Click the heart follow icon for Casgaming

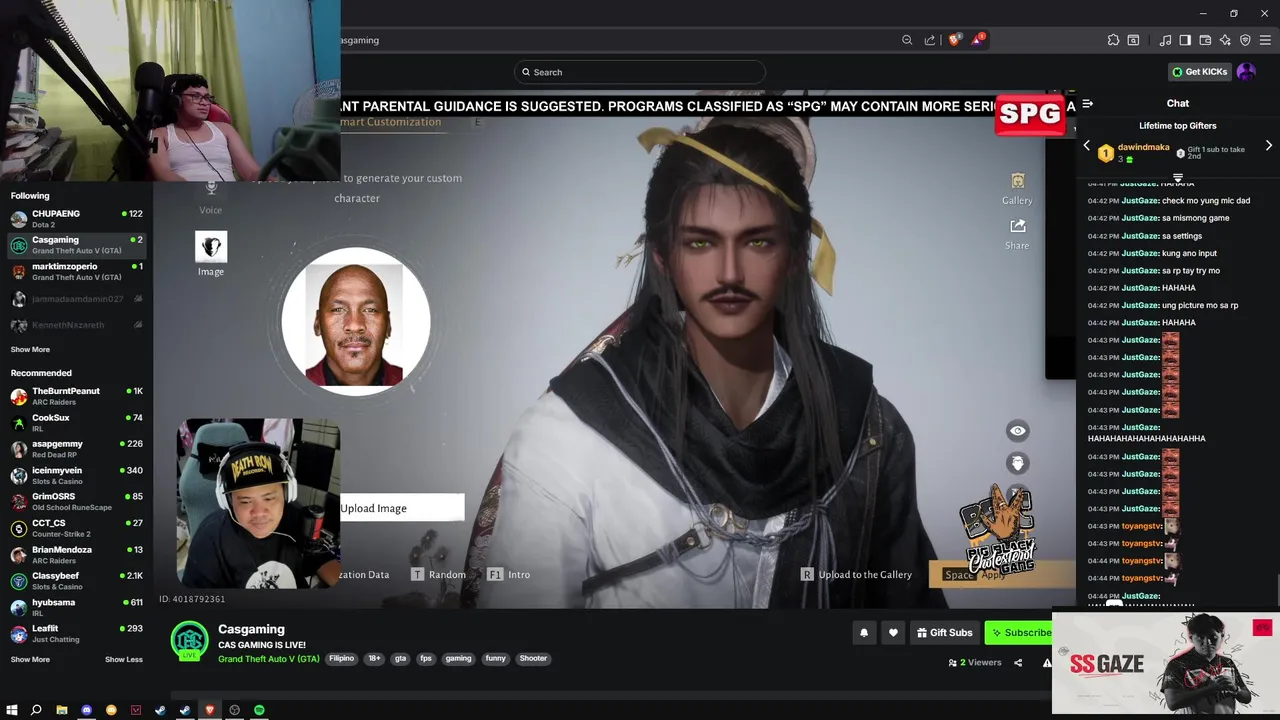point(893,632)
